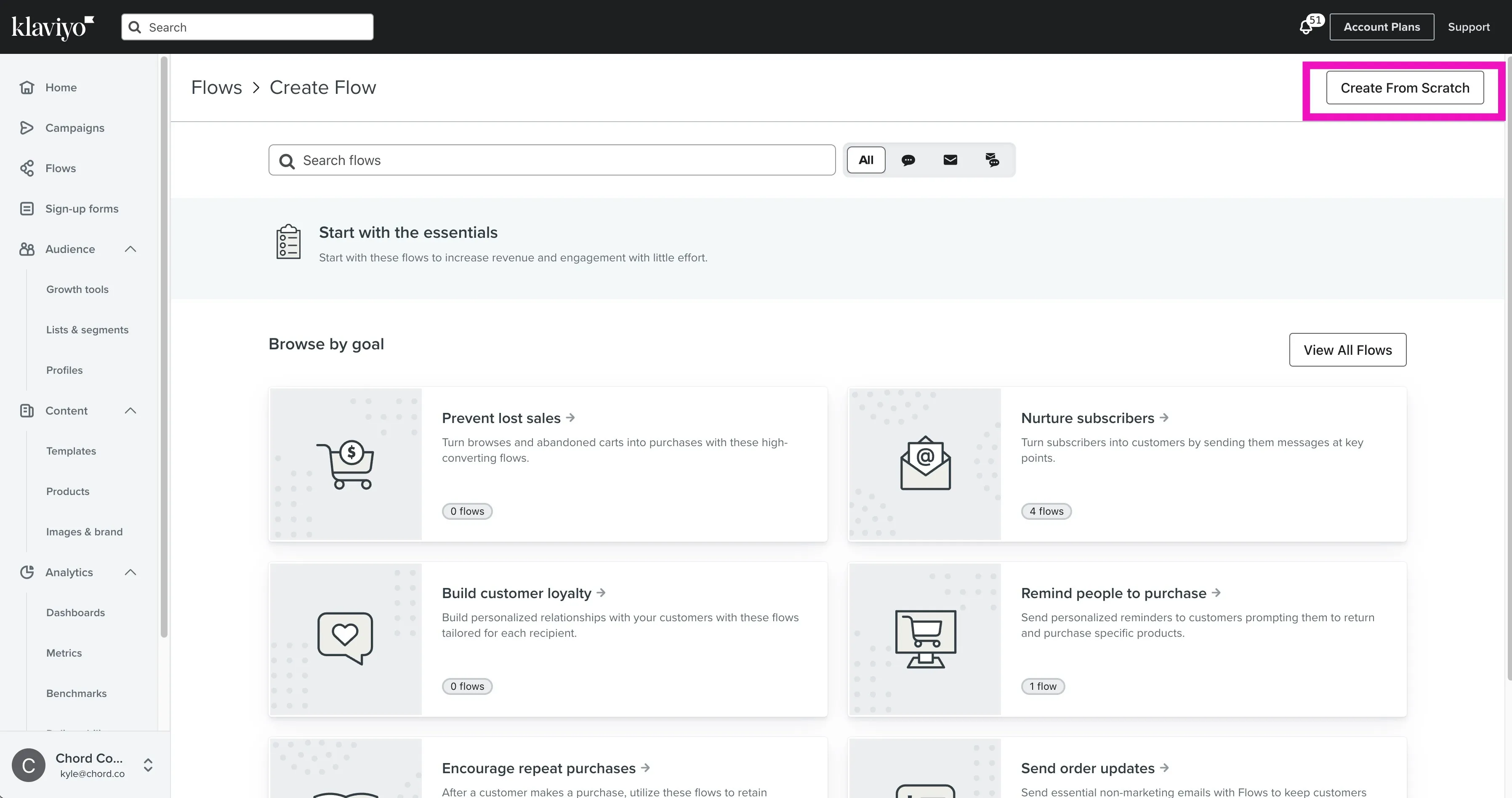
Task: Open Lists & segments
Action: coord(88,330)
